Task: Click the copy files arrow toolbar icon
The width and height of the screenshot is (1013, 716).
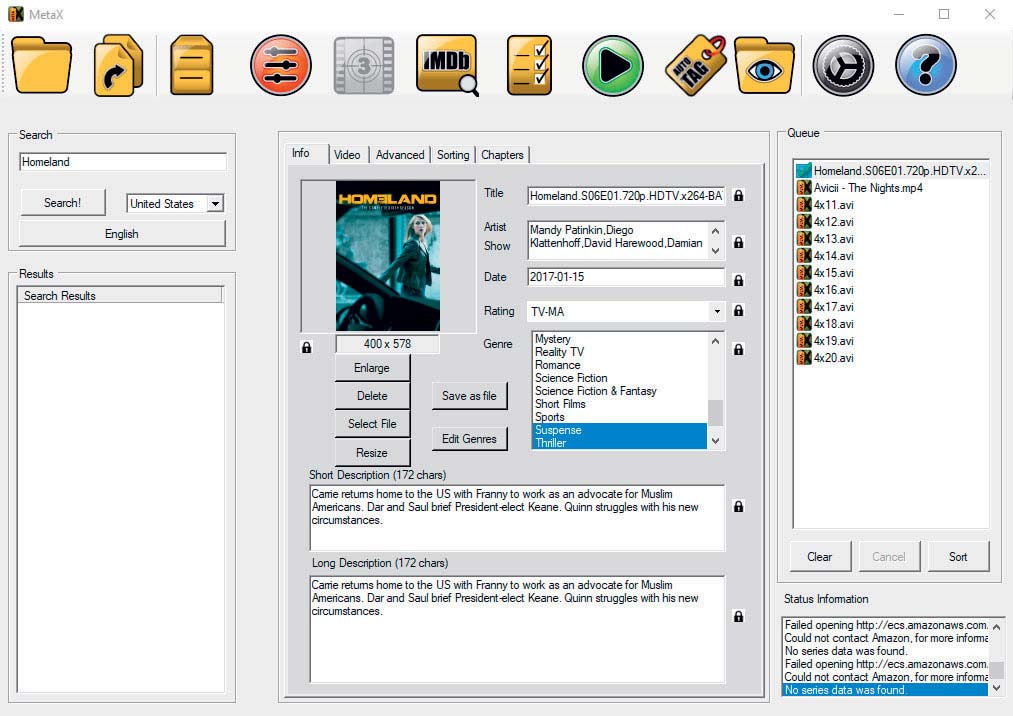Action: tap(118, 65)
